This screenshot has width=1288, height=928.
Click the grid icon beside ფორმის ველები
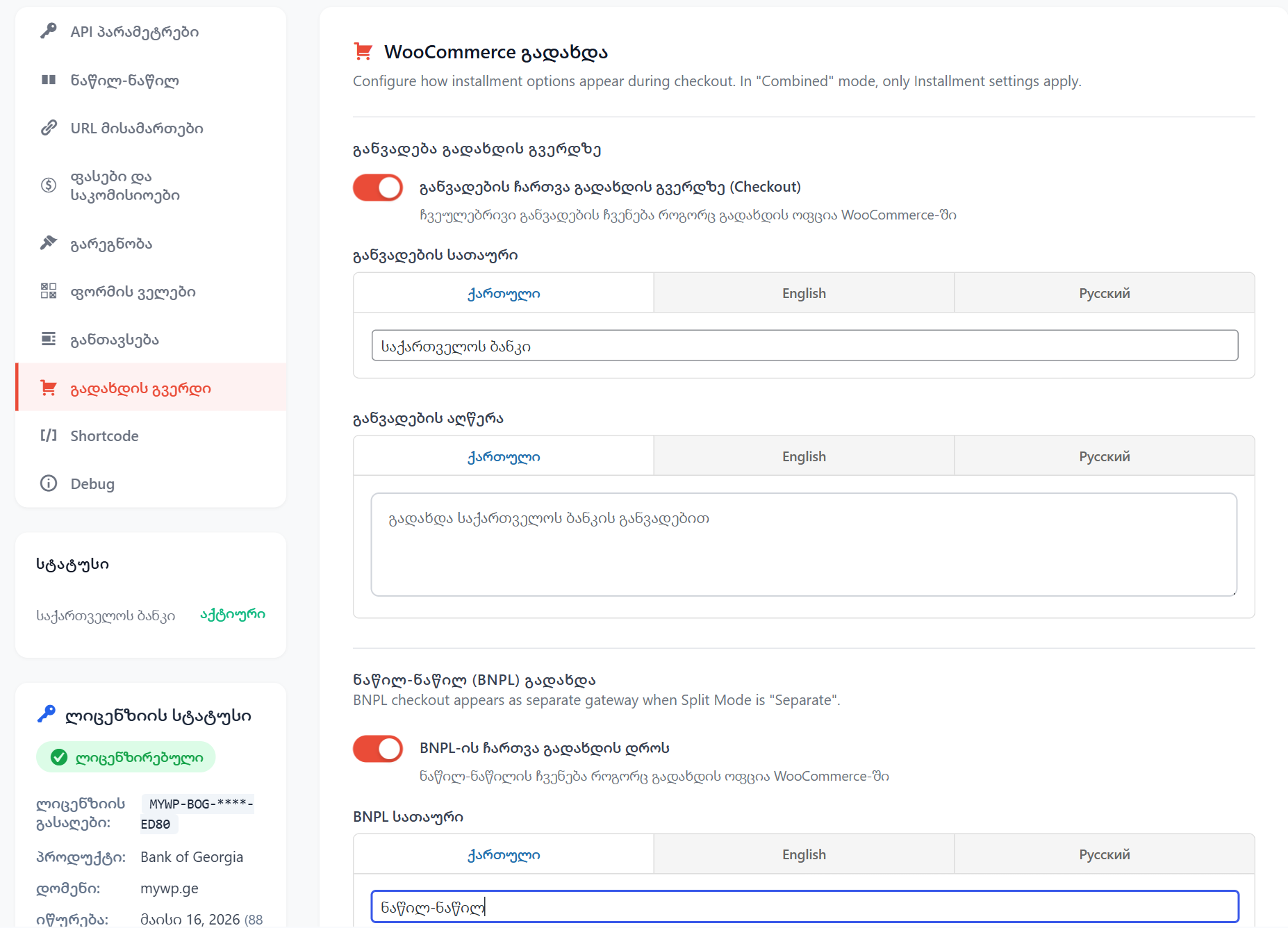pos(48,291)
